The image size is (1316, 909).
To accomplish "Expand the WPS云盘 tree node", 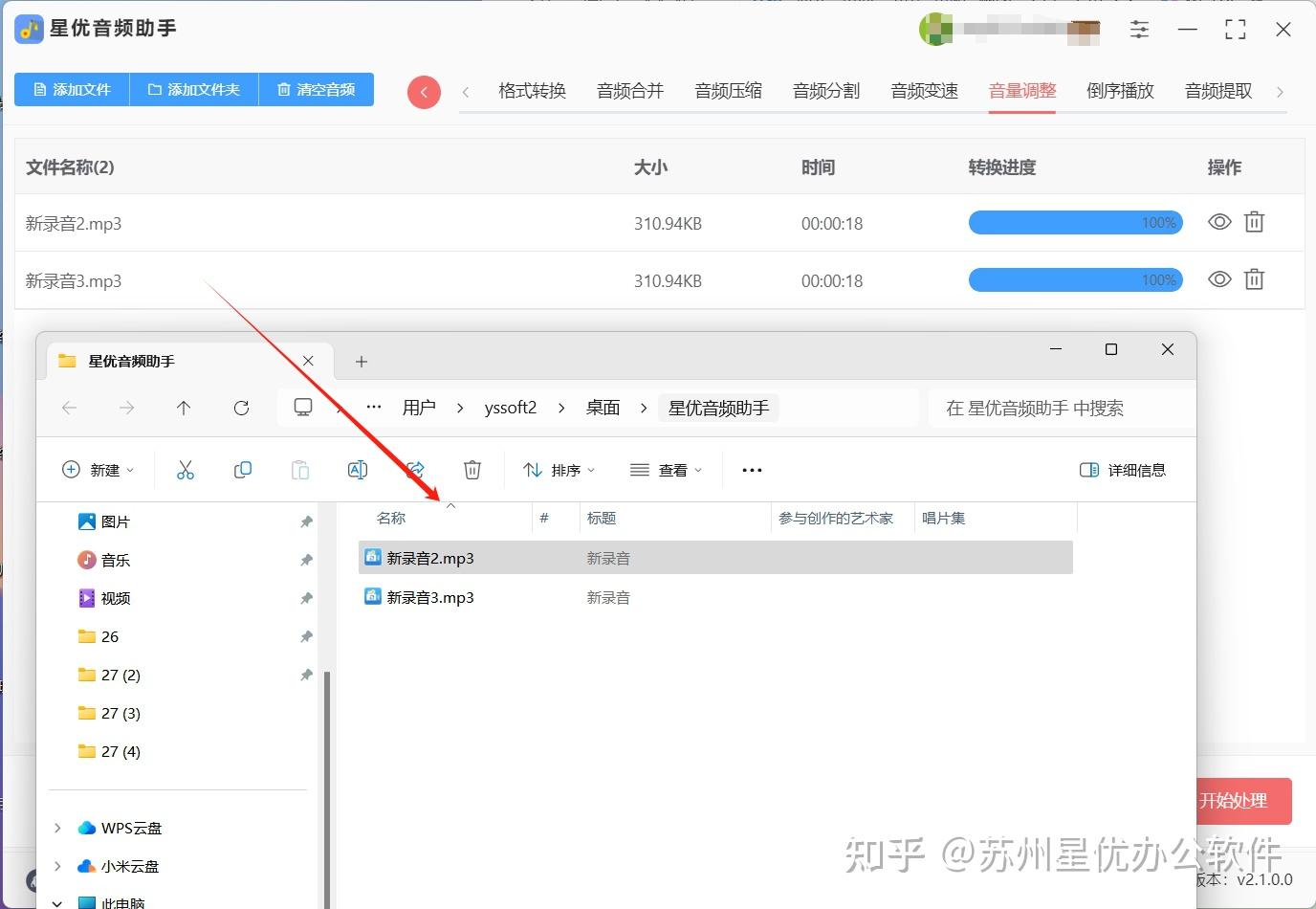I will (57, 828).
